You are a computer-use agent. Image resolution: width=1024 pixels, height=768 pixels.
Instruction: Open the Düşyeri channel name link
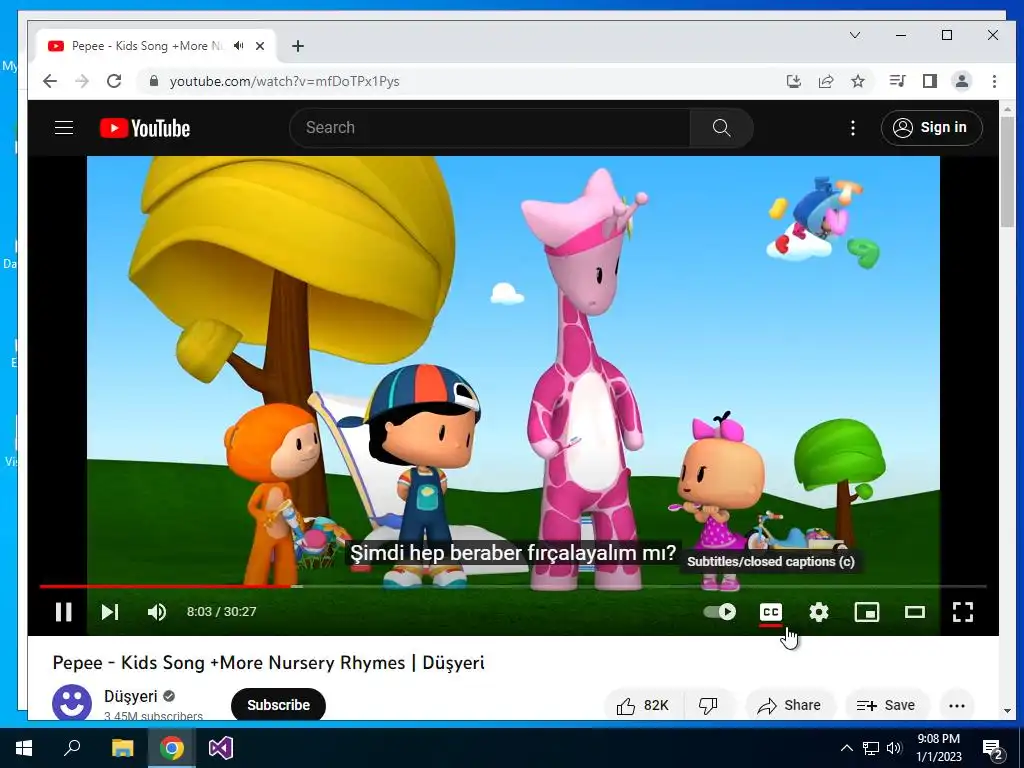tap(131, 696)
